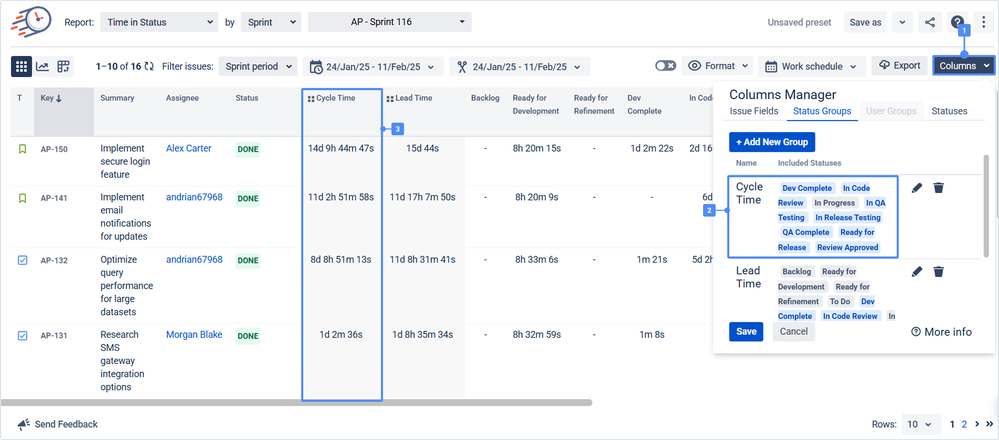Image resolution: width=999 pixels, height=440 pixels.
Task: Delete the Lead Time group via trash icon
Action: click(938, 272)
